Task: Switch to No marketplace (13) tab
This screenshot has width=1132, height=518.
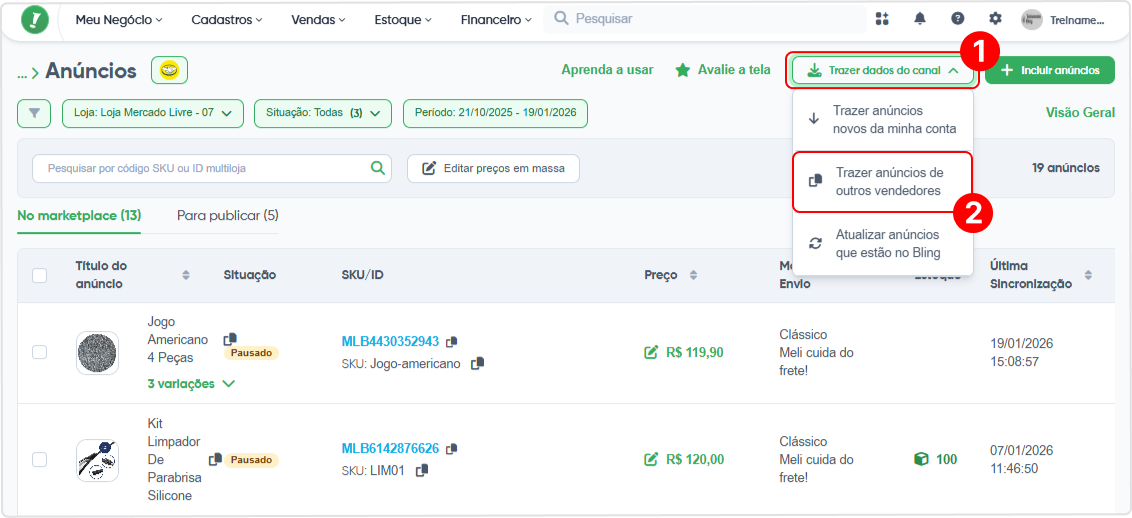Action: (79, 215)
